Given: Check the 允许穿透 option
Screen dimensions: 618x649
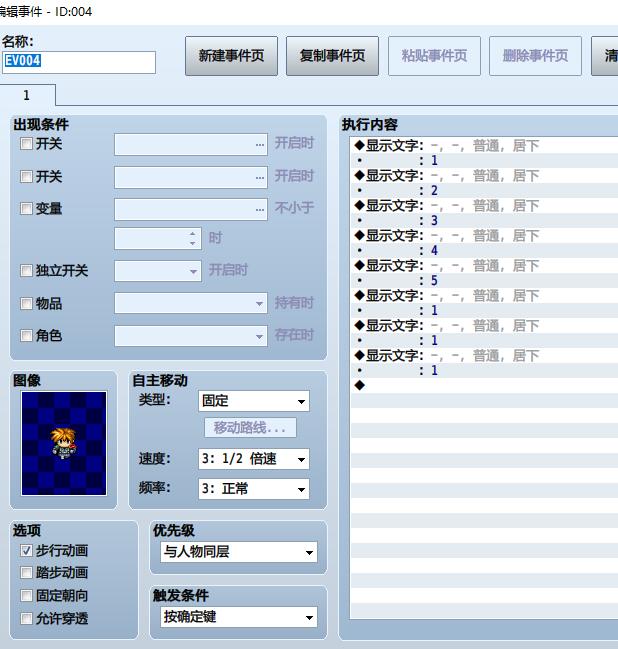Looking at the screenshot, I should [26, 618].
